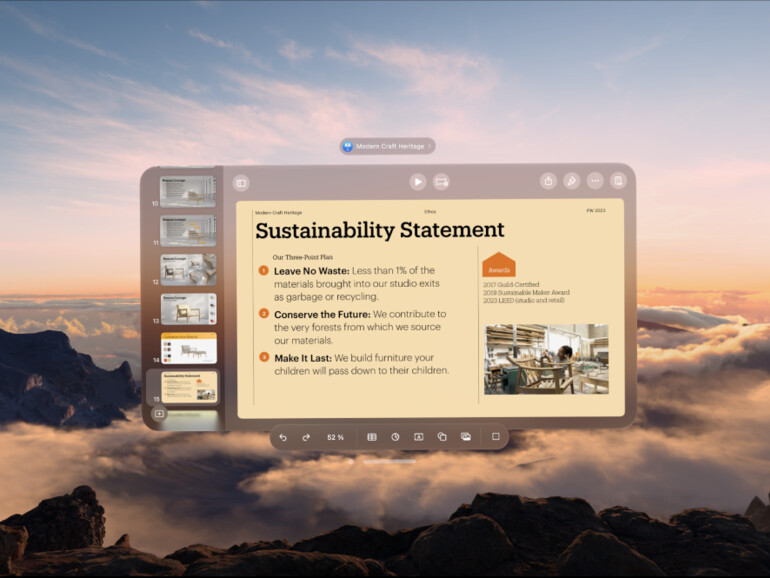Select orange bullet number 3

pos(264,357)
